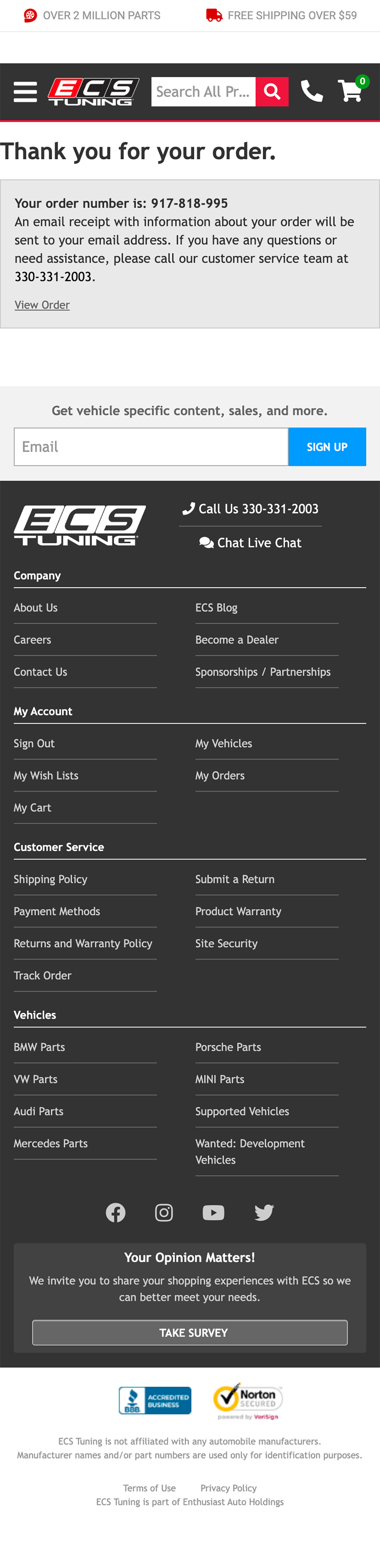Screen dimensions: 380x1568
Task: Open the Shipping Policy page
Action: (x=51, y=879)
